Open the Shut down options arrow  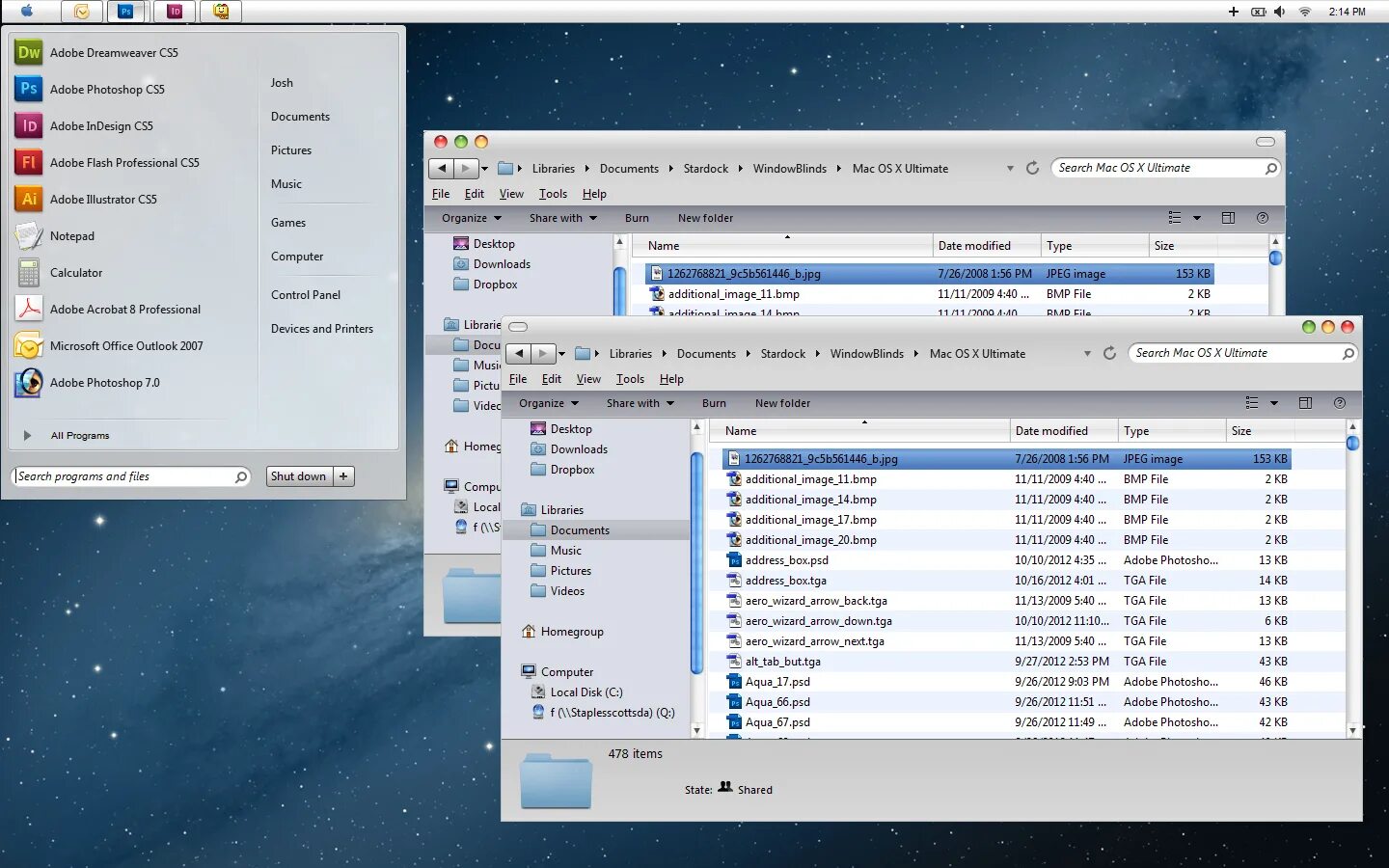[x=343, y=476]
